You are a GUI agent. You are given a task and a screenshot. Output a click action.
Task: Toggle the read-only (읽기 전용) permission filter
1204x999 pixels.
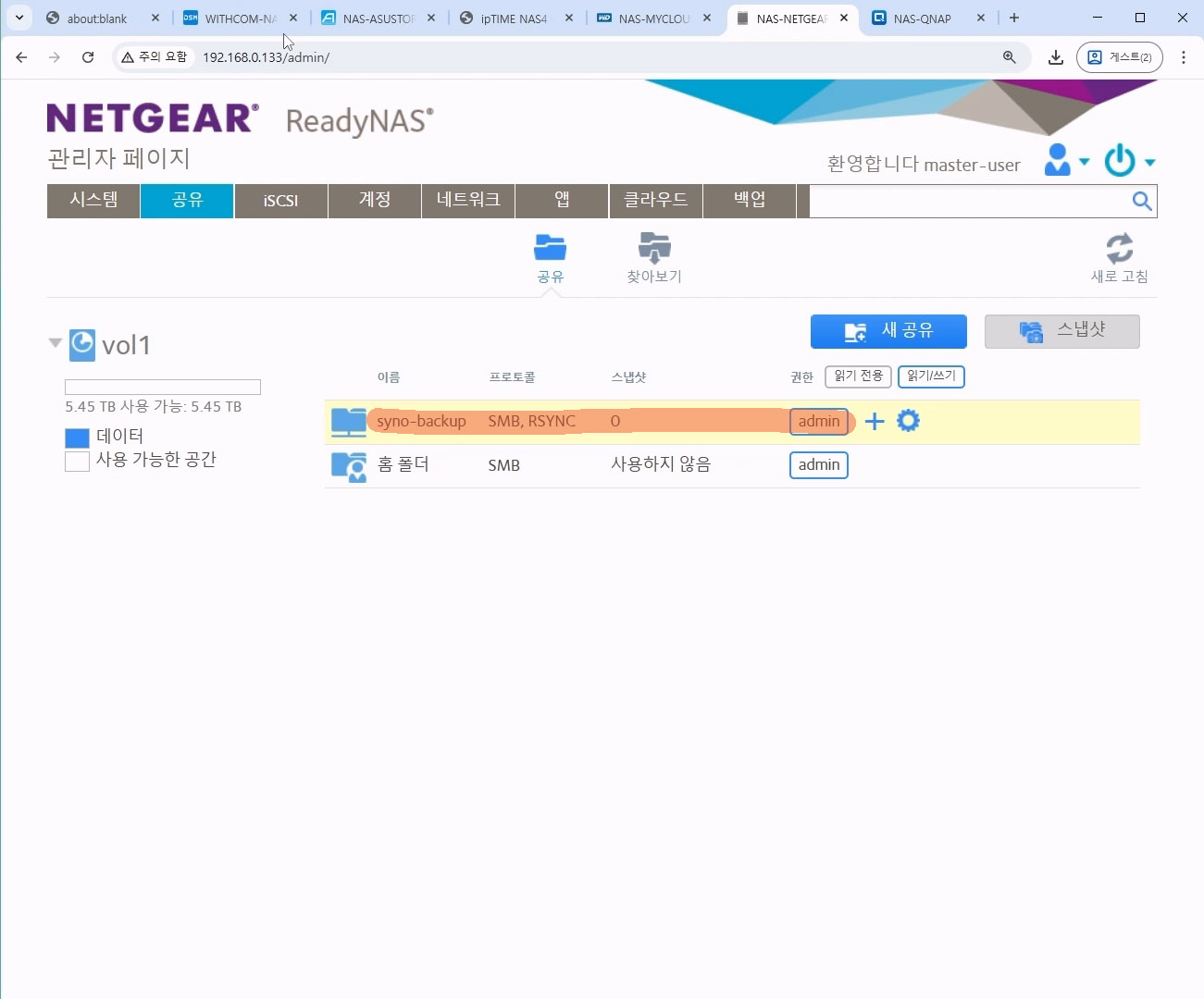(x=858, y=376)
